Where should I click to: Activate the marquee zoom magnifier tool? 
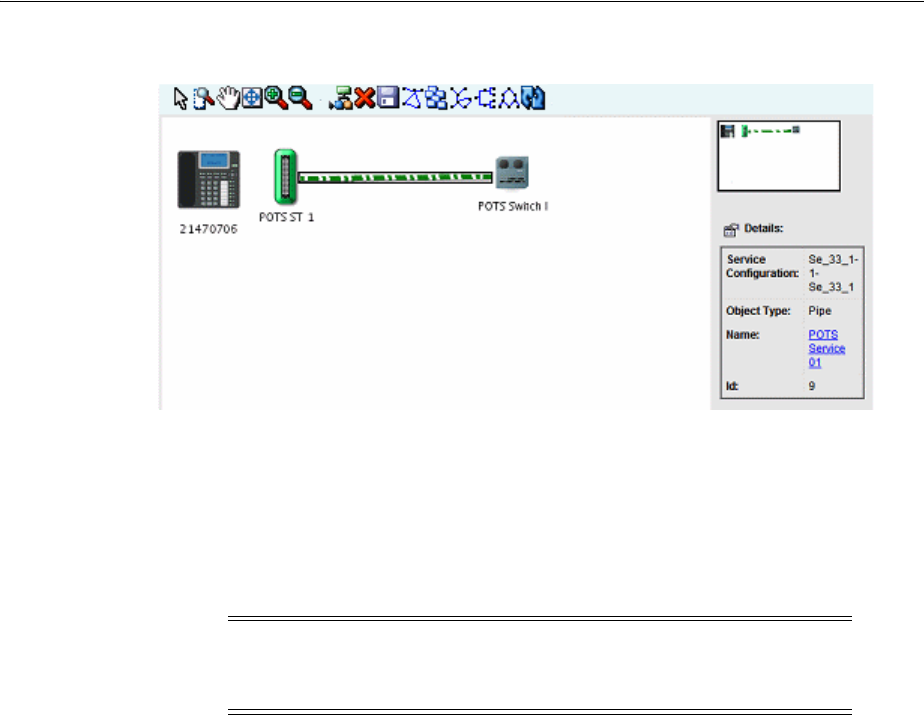[x=203, y=98]
